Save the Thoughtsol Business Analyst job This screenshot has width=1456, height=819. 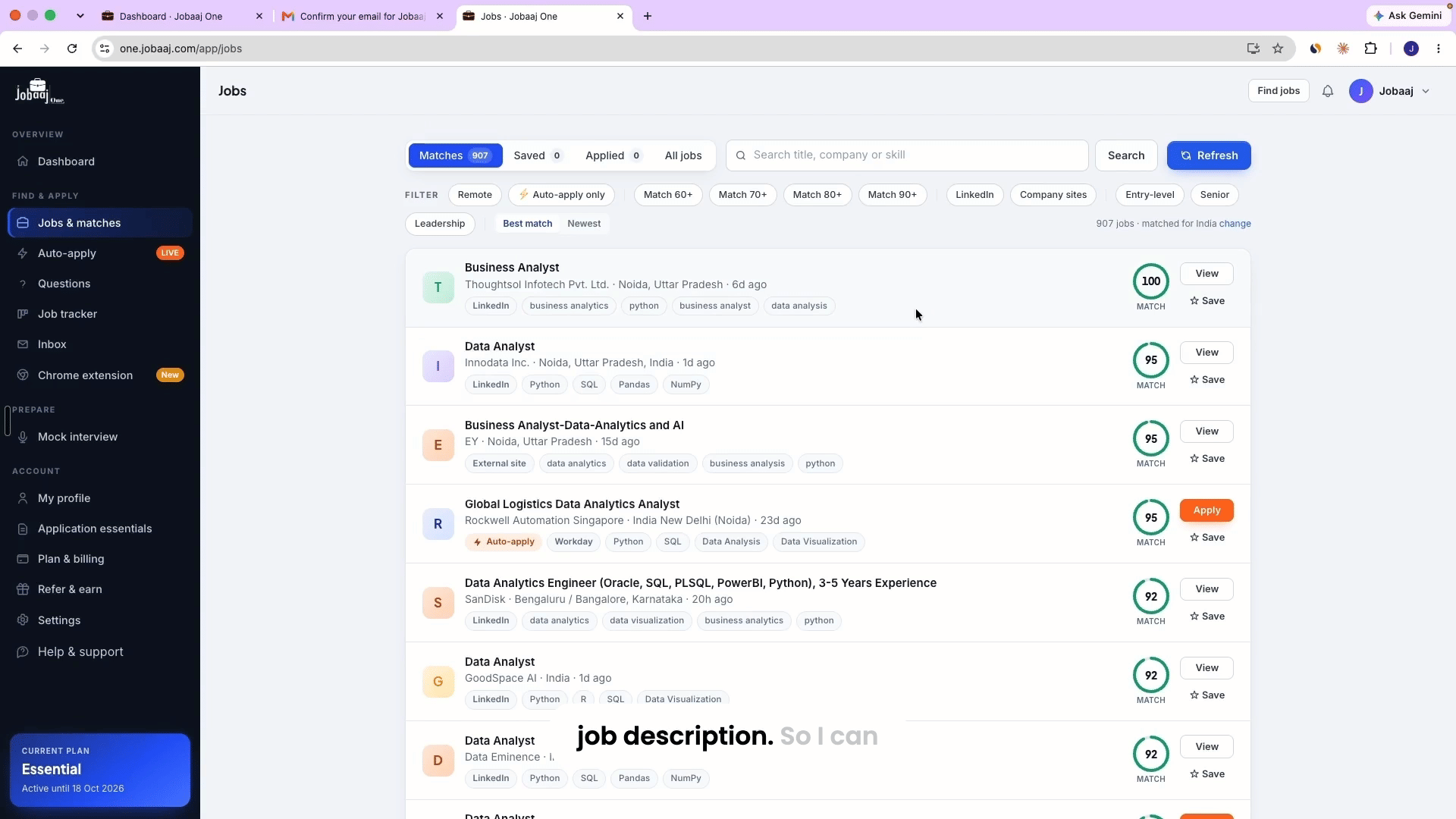pos(1207,301)
